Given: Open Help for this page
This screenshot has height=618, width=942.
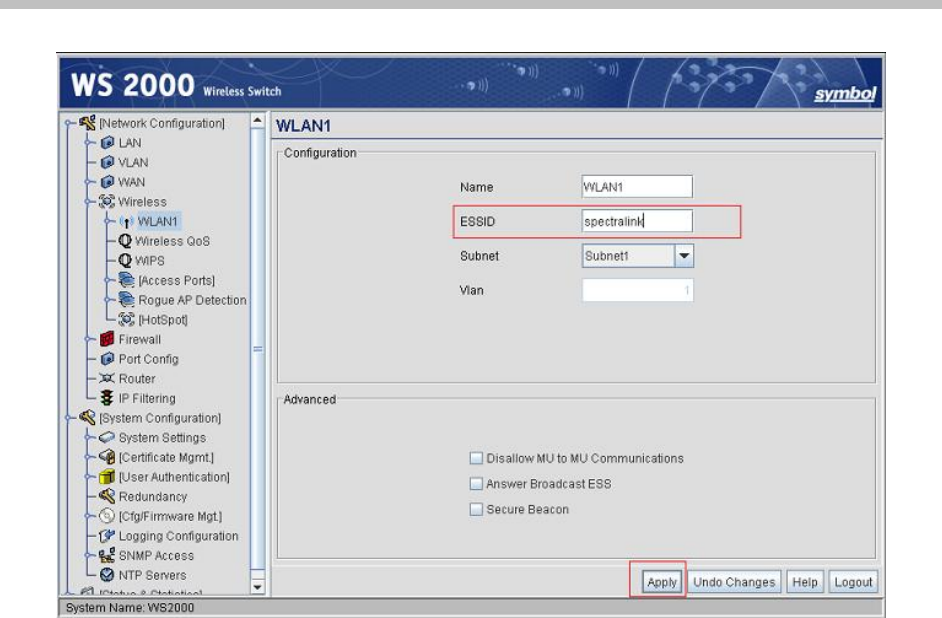Looking at the screenshot, I should pos(804,582).
